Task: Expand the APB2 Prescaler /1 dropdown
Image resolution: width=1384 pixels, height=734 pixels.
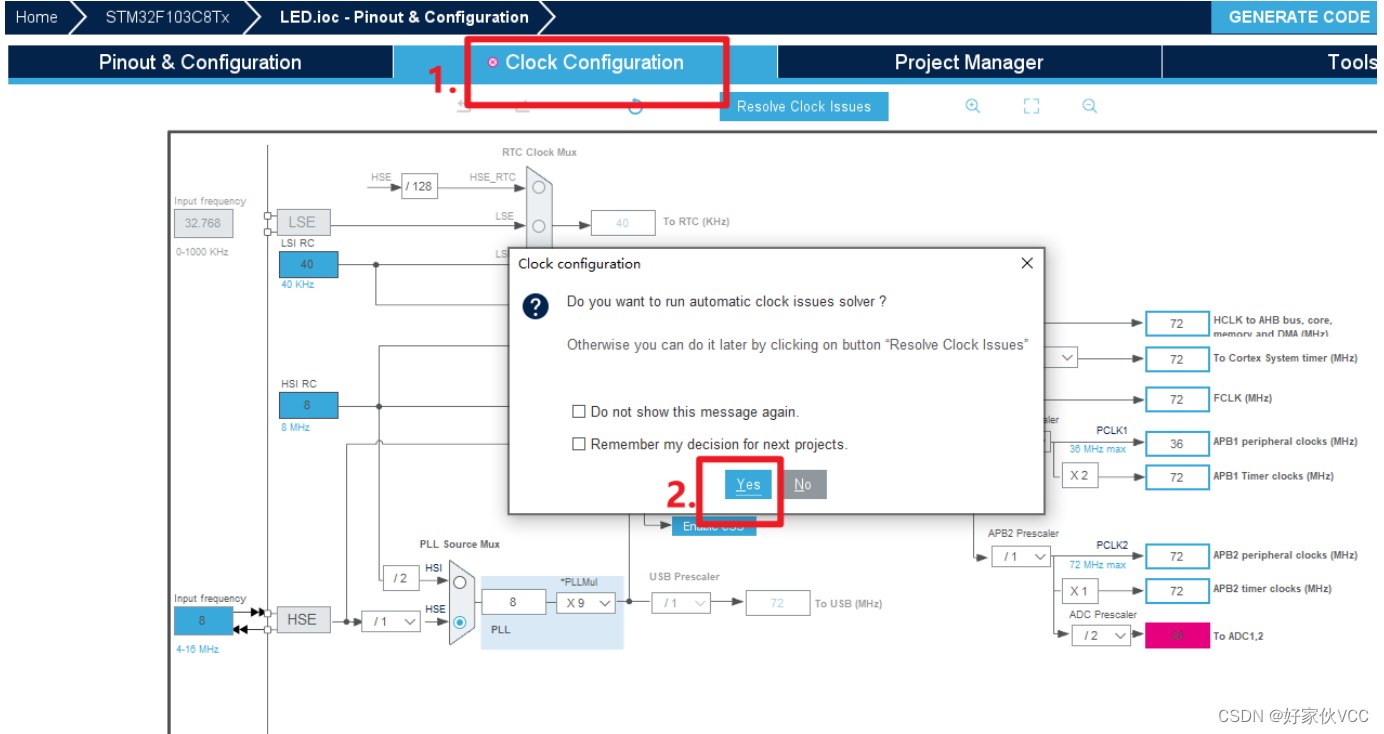Action: tap(1021, 556)
